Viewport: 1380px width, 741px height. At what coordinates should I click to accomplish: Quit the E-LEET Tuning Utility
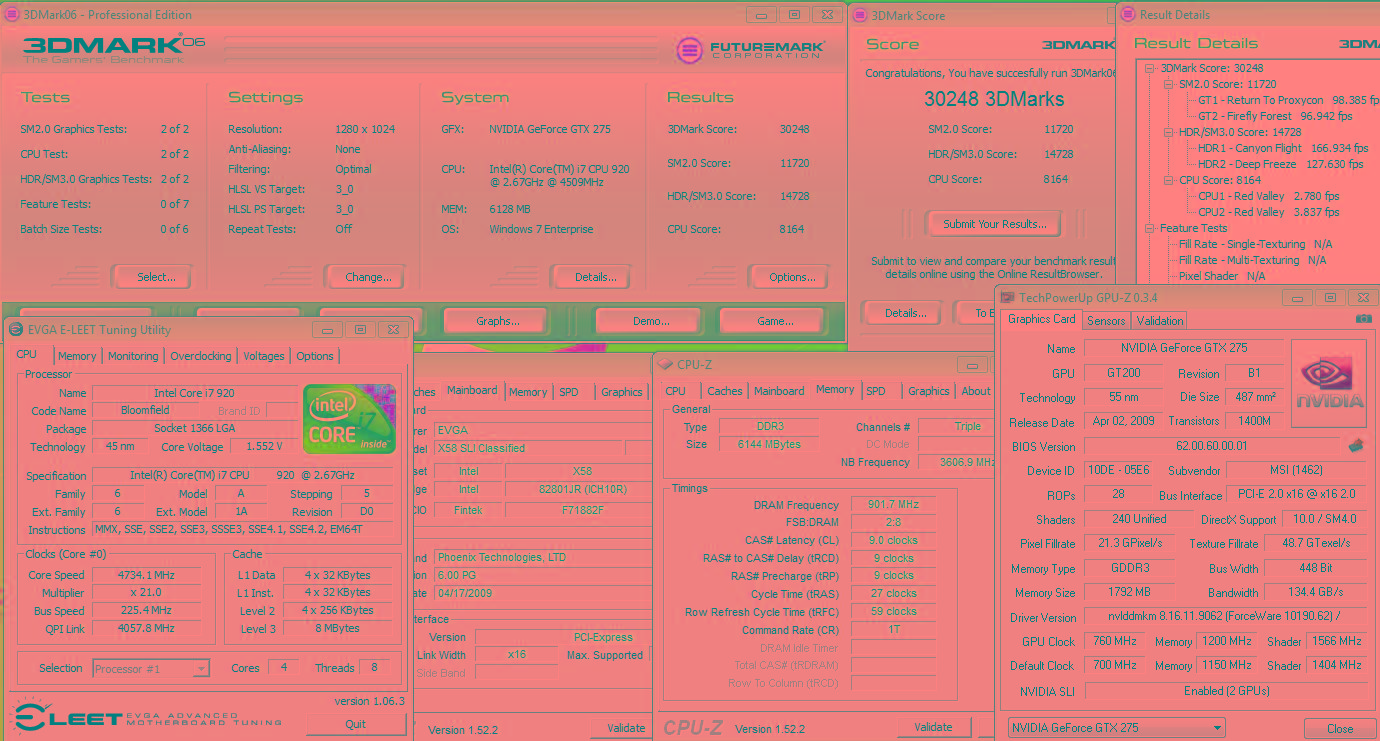coord(356,724)
